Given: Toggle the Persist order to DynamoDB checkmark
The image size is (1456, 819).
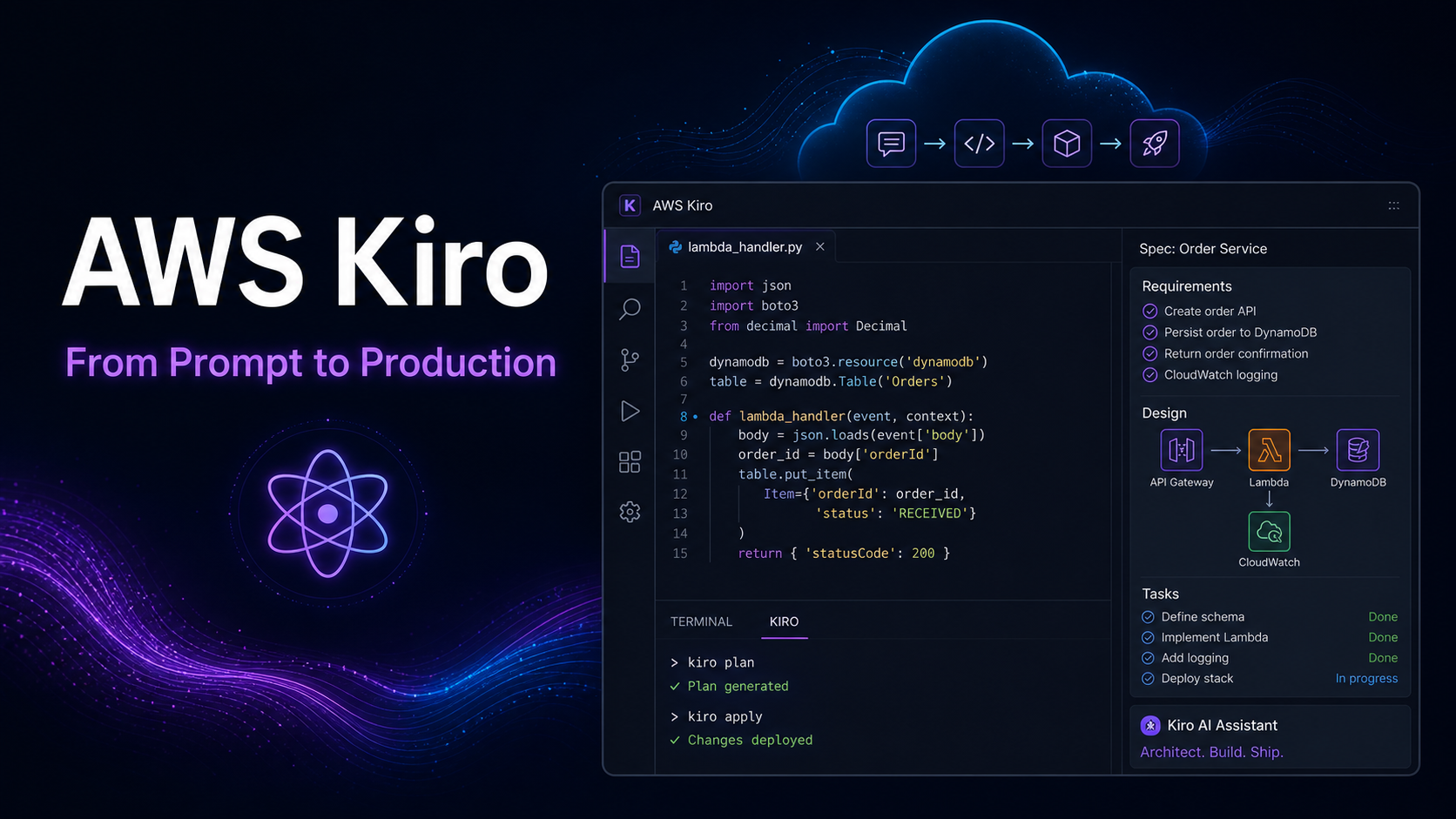Looking at the screenshot, I should (x=1149, y=332).
